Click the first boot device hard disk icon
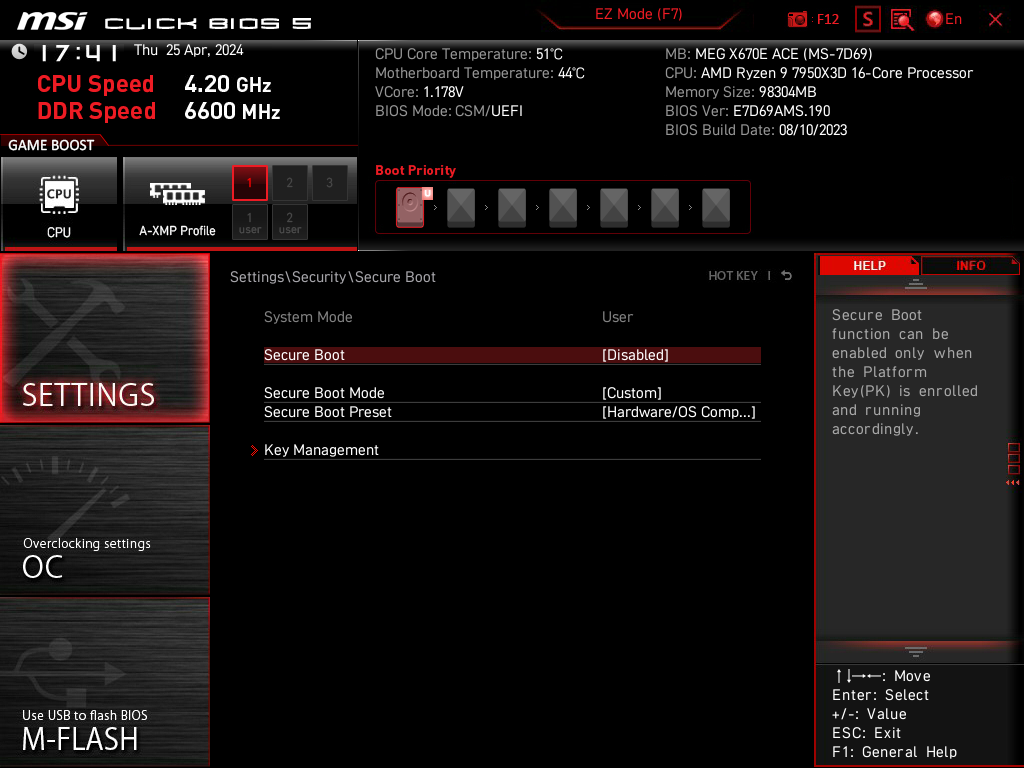This screenshot has height=768, width=1024. [x=410, y=207]
